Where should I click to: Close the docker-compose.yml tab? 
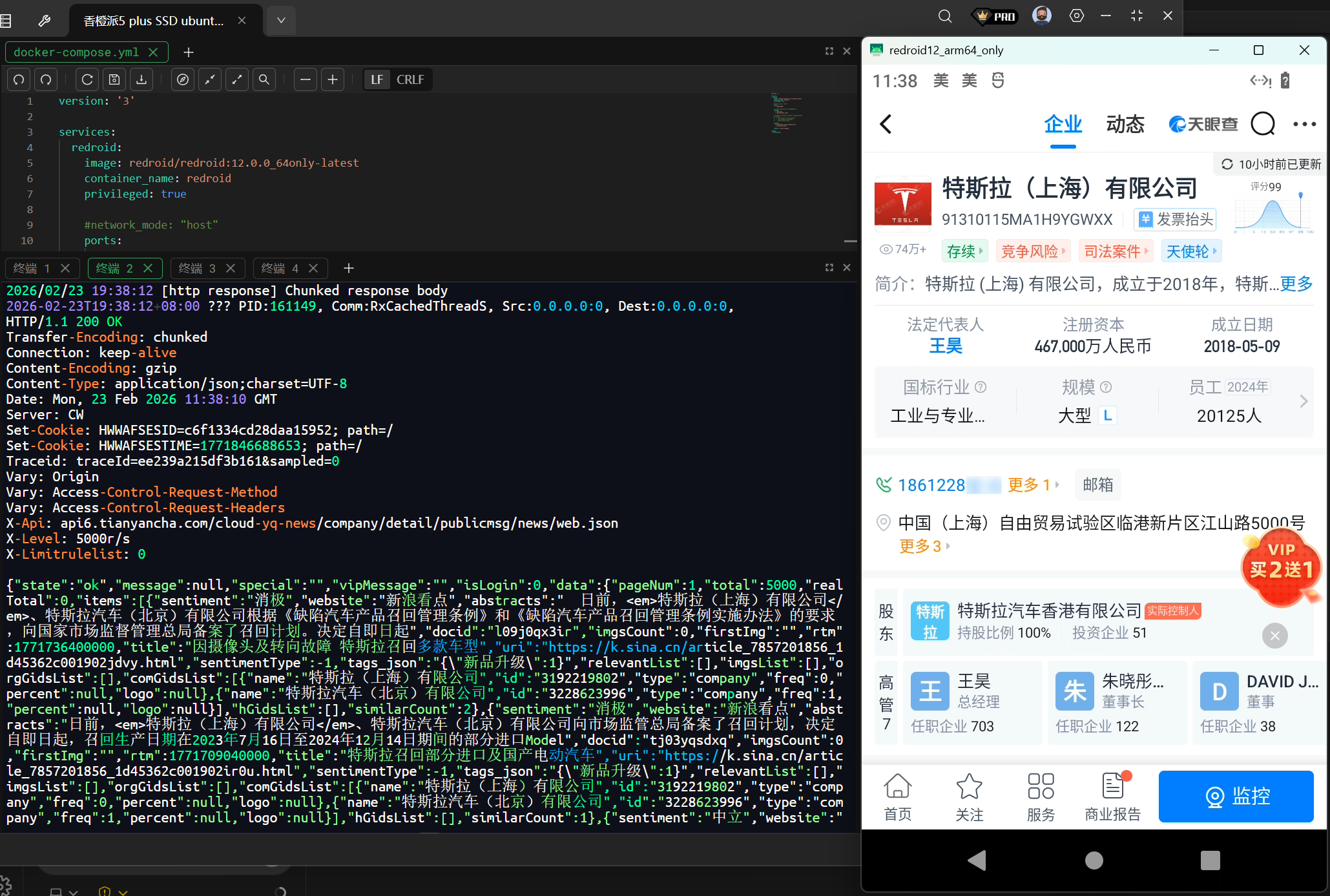point(153,52)
